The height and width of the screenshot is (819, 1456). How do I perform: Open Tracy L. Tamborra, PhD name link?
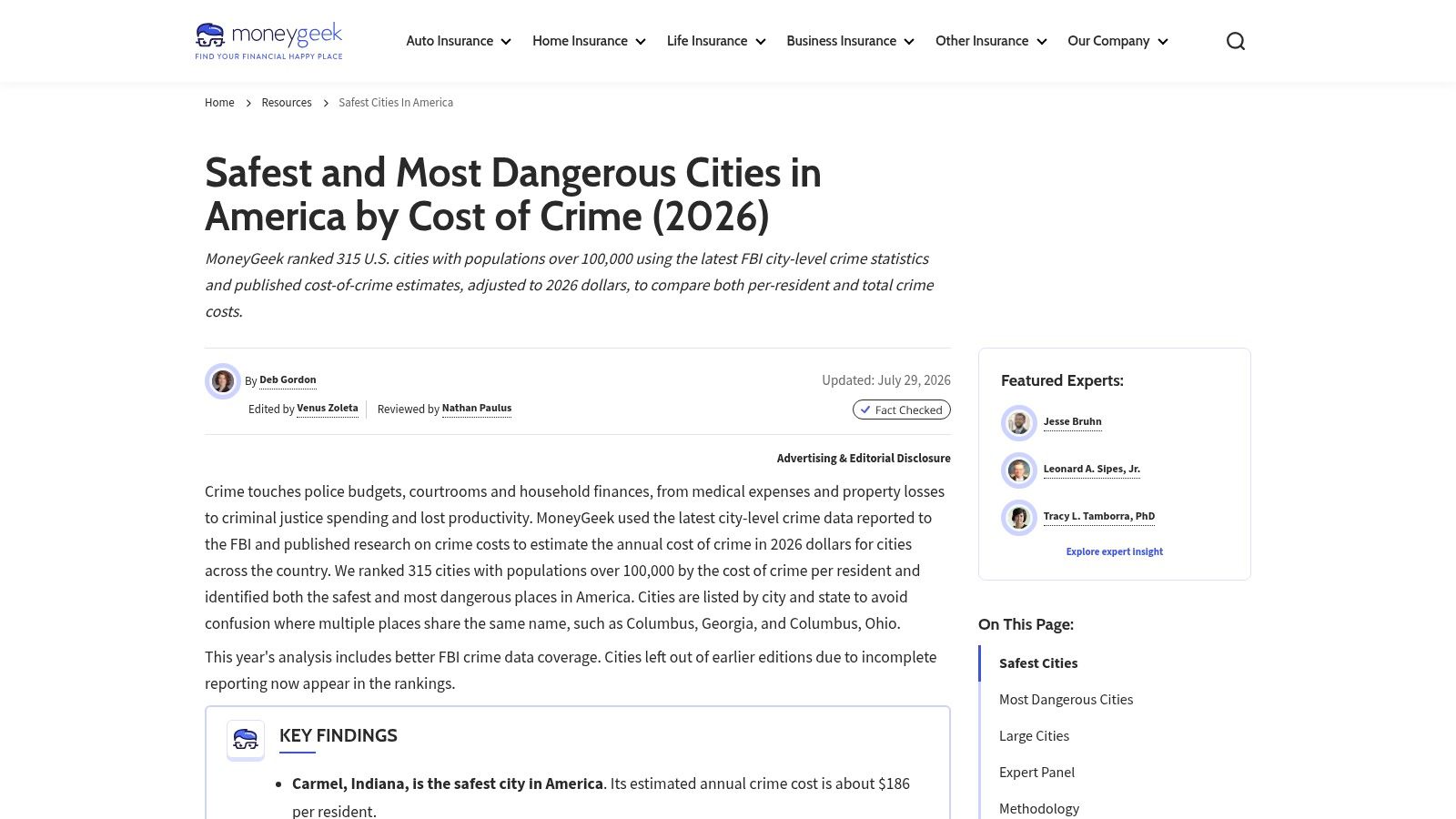[x=1099, y=516]
